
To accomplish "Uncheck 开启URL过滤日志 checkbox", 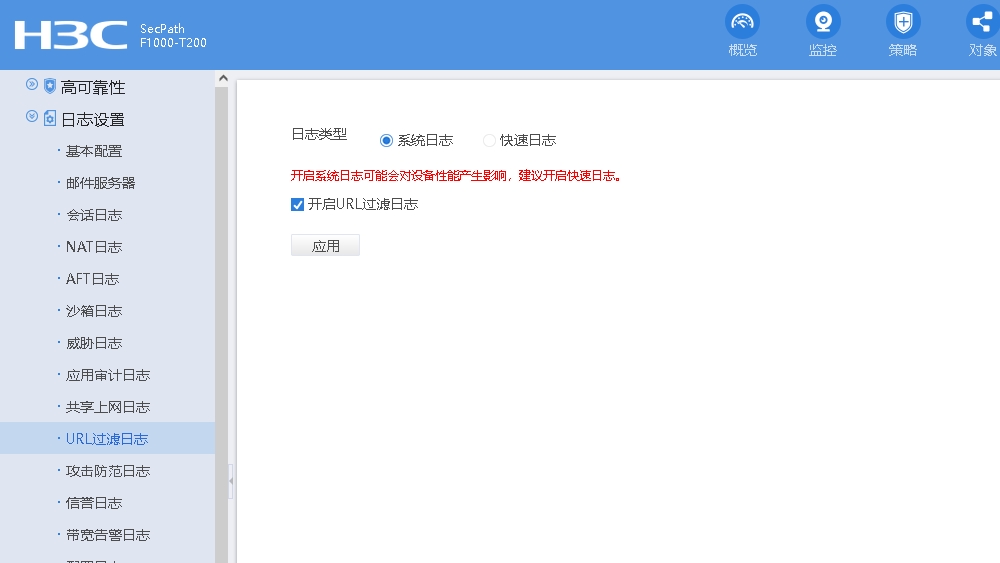I will [297, 205].
